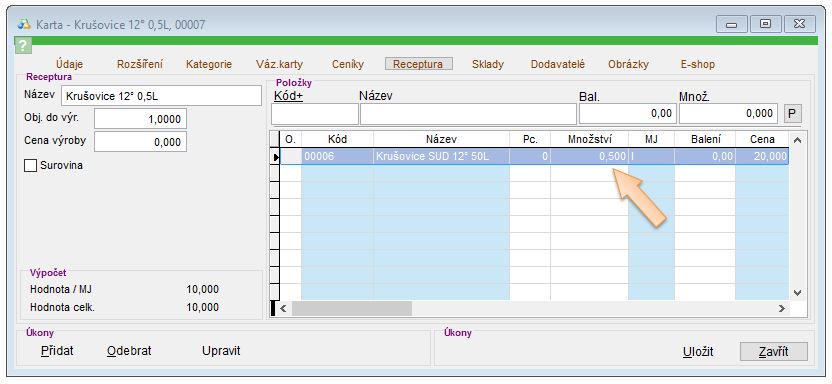The height and width of the screenshot is (384, 832).
Task: Open the Sklady tab
Action: pos(488,64)
